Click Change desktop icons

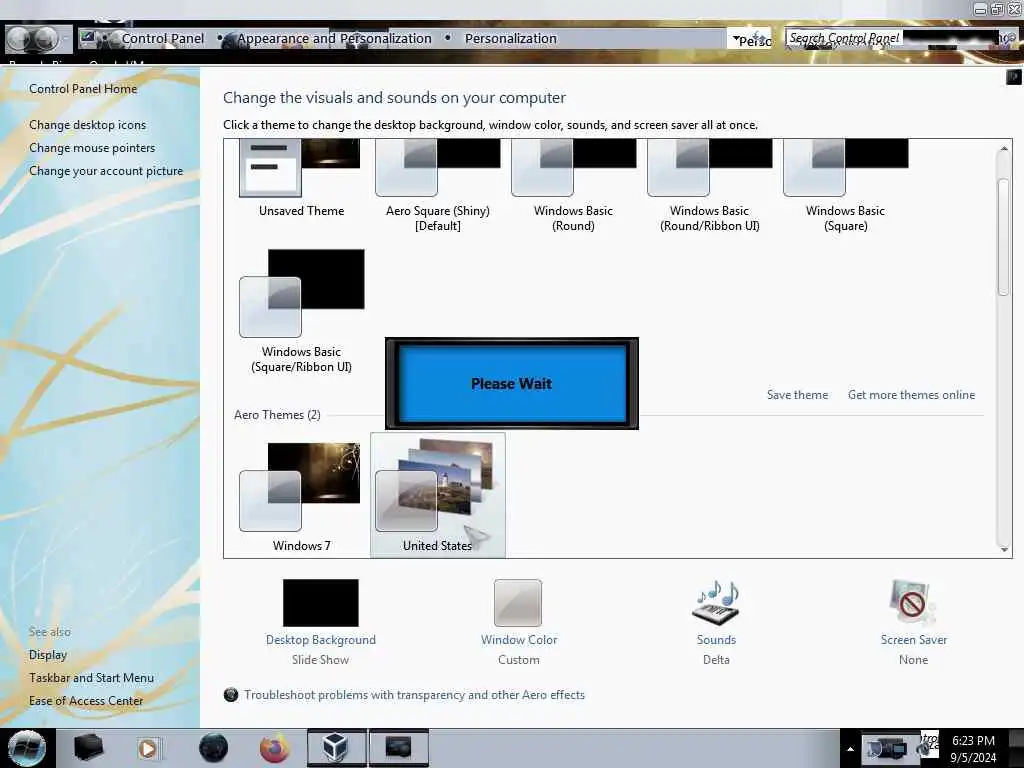click(88, 125)
